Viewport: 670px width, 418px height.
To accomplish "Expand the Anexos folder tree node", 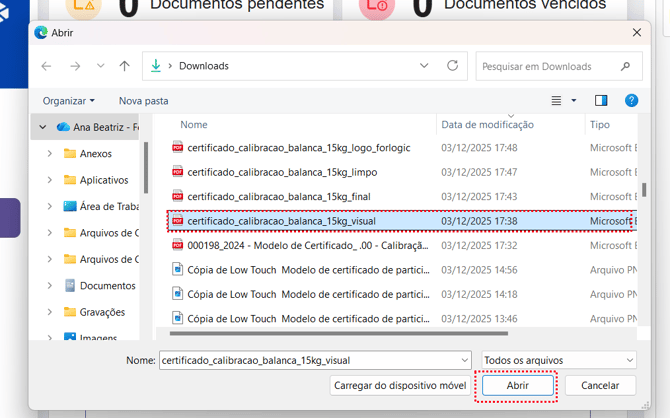I will (x=50, y=154).
